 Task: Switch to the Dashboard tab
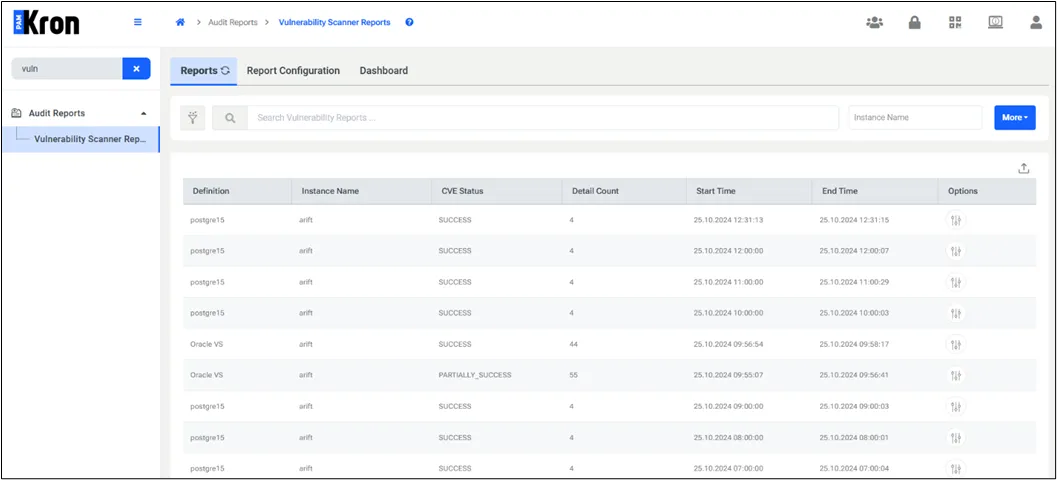pyautogui.click(x=384, y=71)
